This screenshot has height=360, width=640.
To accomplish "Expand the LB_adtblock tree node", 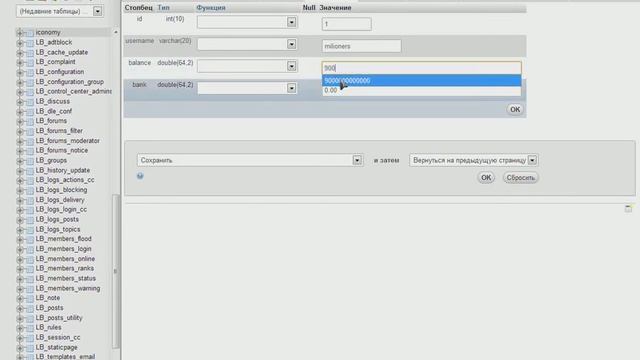I will click(20, 42).
